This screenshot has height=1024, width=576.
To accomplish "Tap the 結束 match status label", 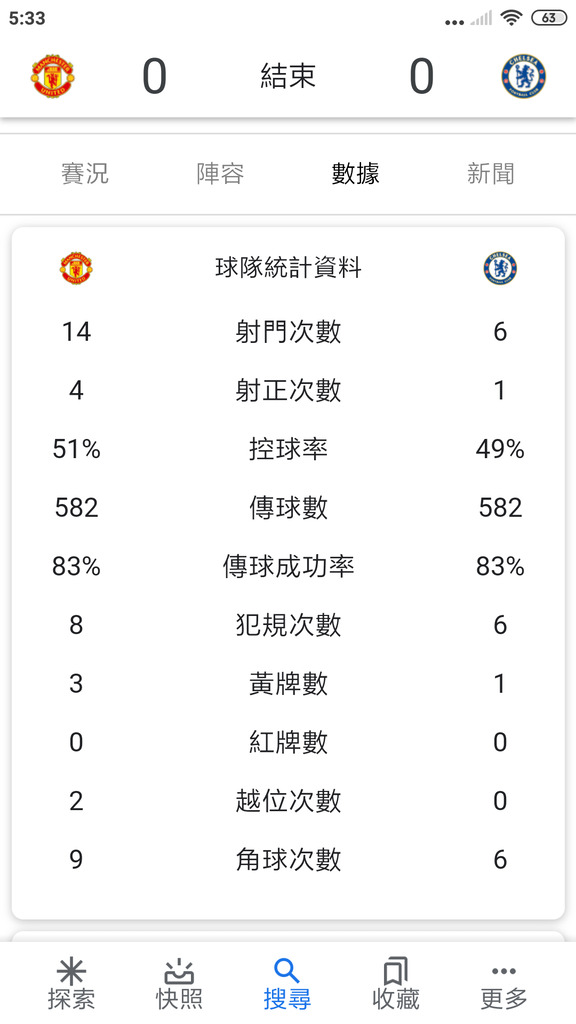I will (x=288, y=76).
